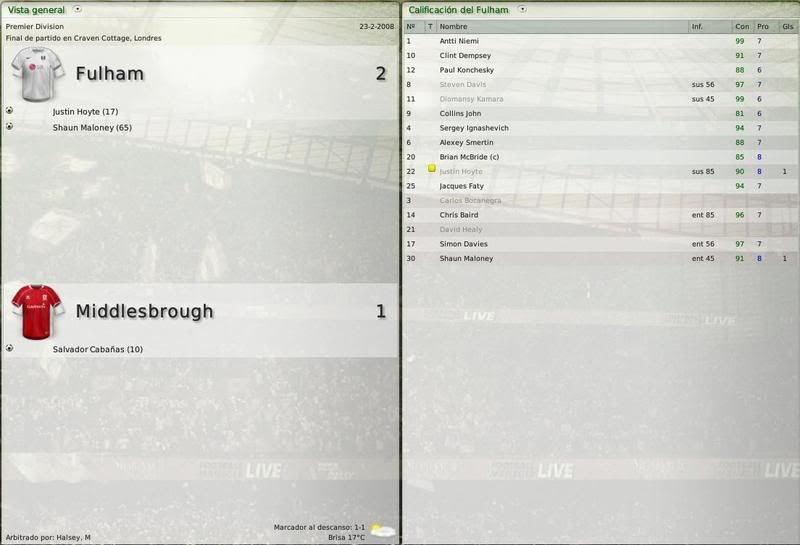The height and width of the screenshot is (545, 800).
Task: Select Clint Dempsey in ratings list
Action: [x=465, y=56]
